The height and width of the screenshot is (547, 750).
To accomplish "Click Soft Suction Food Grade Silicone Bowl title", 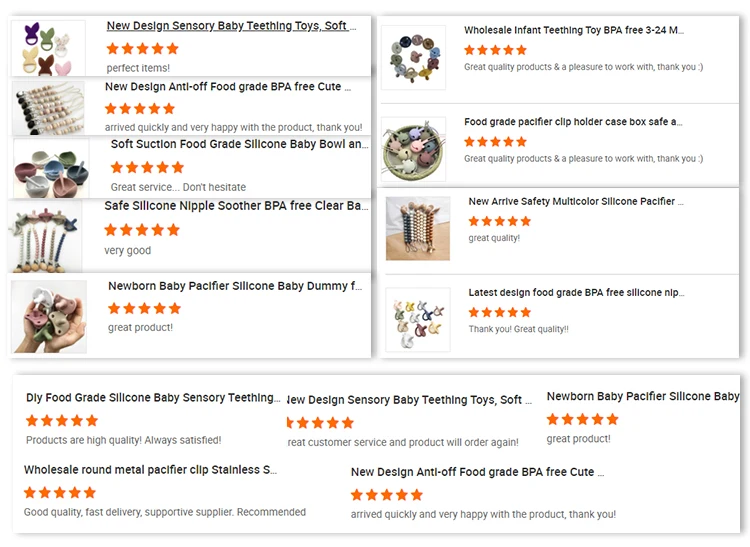I will pos(239,144).
